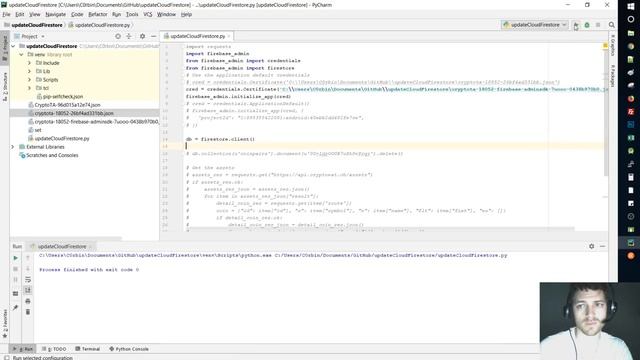The width and height of the screenshot is (640, 360).
Task: Hide the Project panel using the minus icon
Action: point(153,36)
